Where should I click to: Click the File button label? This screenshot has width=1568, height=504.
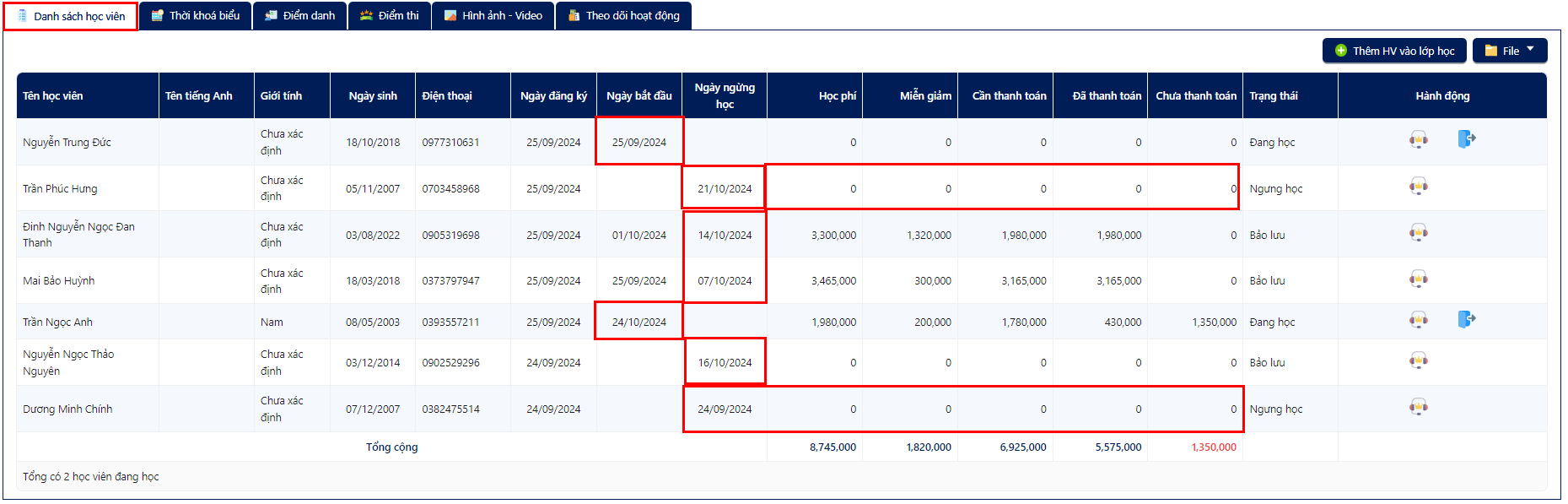1511,51
